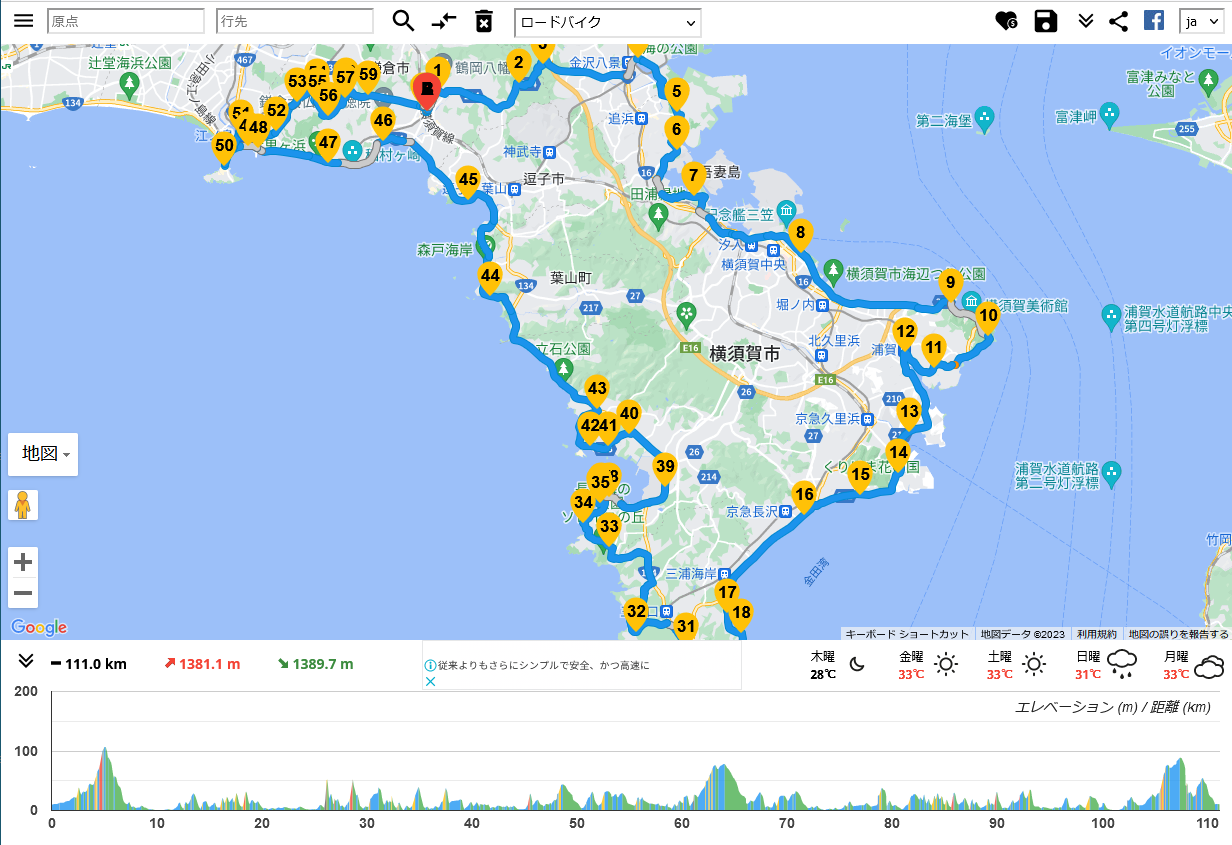Select waypoint marker 44 on the map

pyautogui.click(x=489, y=277)
